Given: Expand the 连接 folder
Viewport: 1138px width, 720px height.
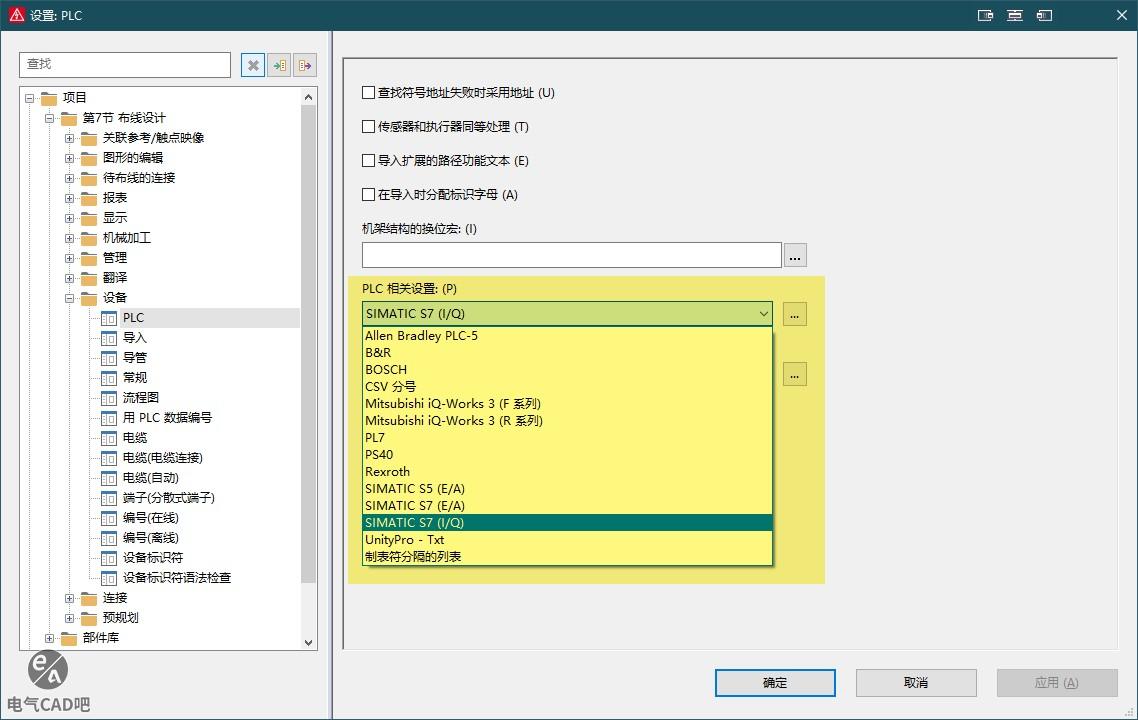Looking at the screenshot, I should [x=70, y=598].
